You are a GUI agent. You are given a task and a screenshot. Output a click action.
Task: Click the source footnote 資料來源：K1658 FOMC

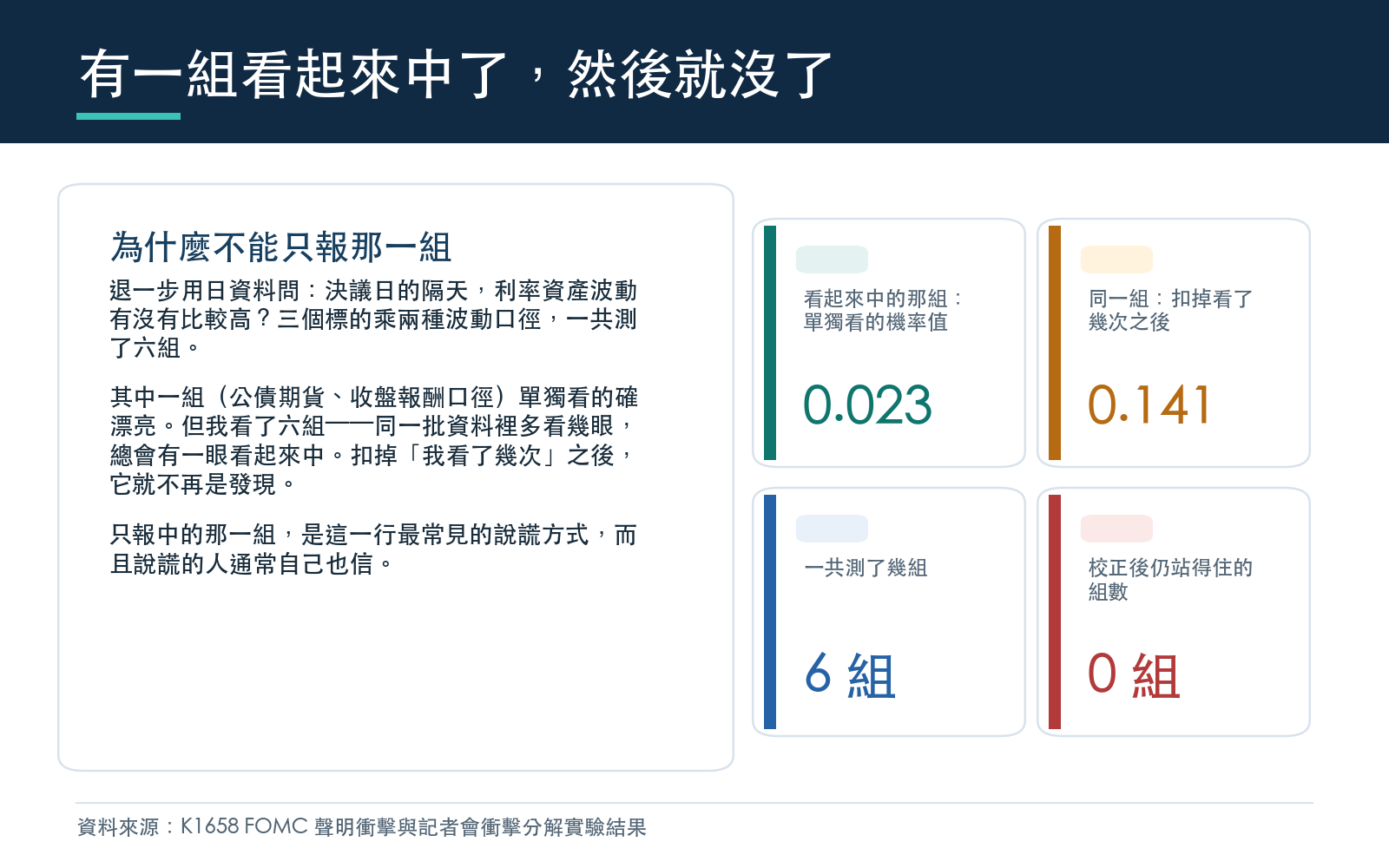click(x=362, y=827)
